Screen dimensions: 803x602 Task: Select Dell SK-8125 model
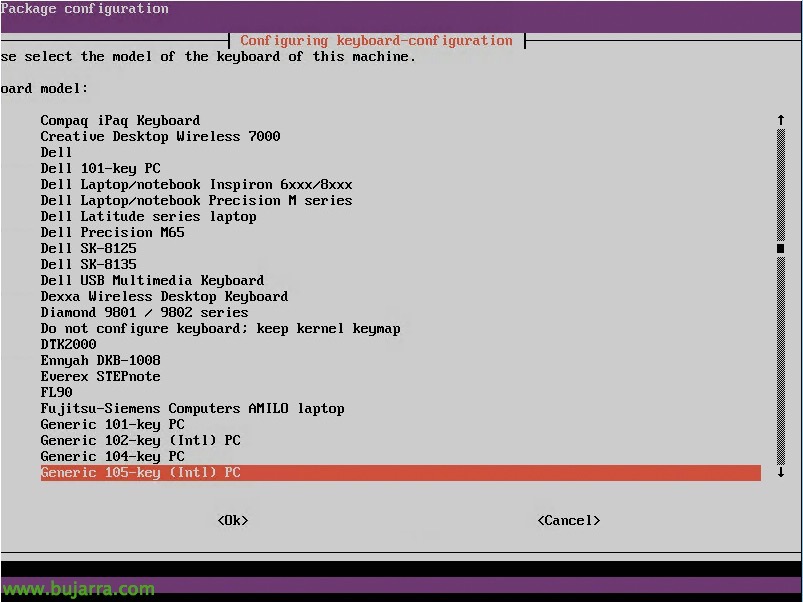pyautogui.click(x=89, y=248)
